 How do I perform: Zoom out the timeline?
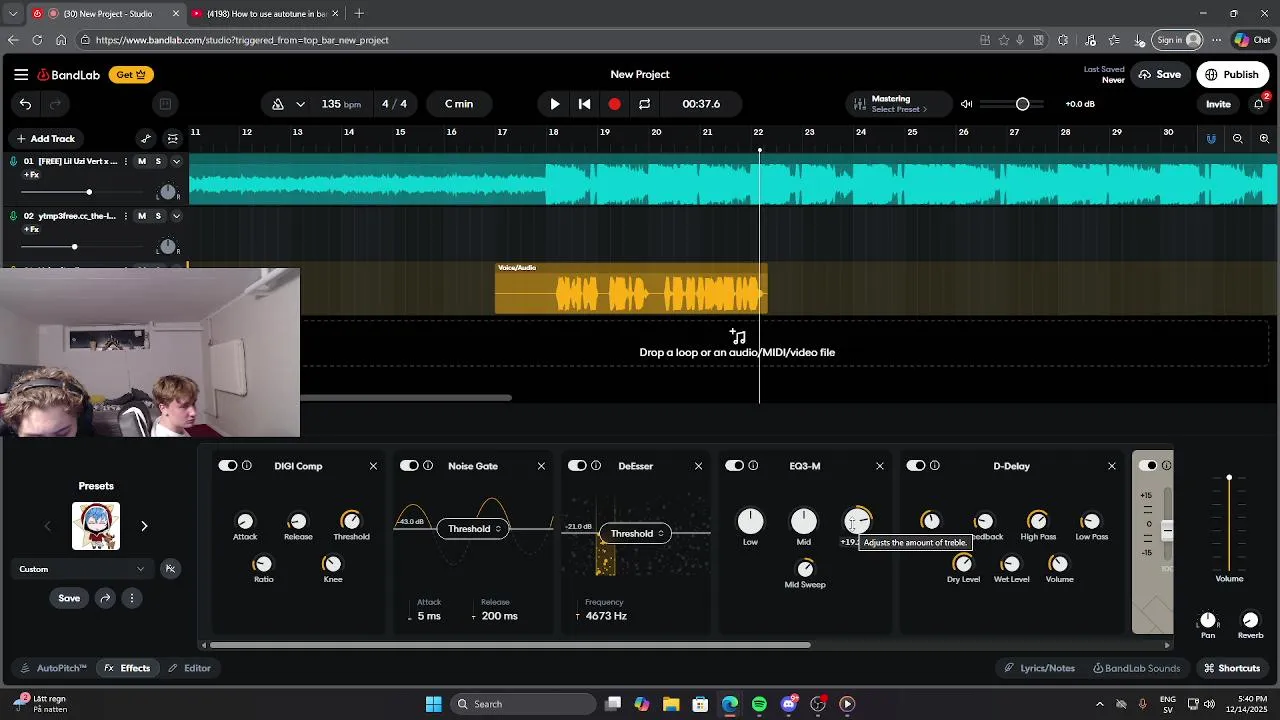(1238, 139)
